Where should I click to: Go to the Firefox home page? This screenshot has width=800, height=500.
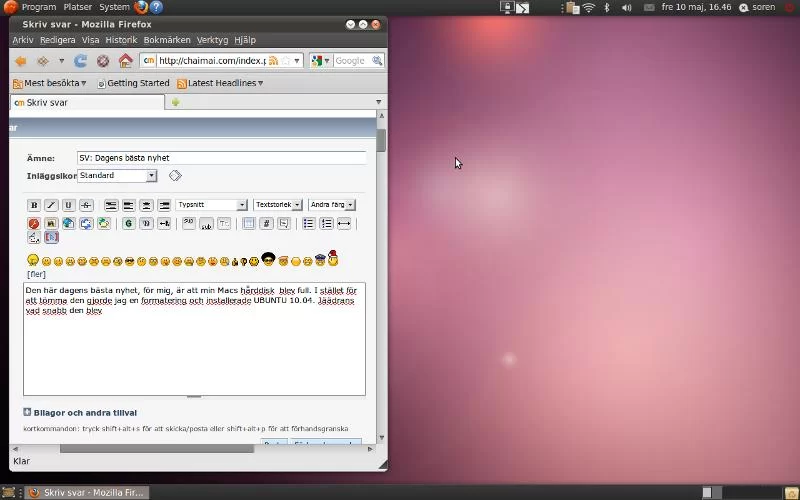[125, 61]
